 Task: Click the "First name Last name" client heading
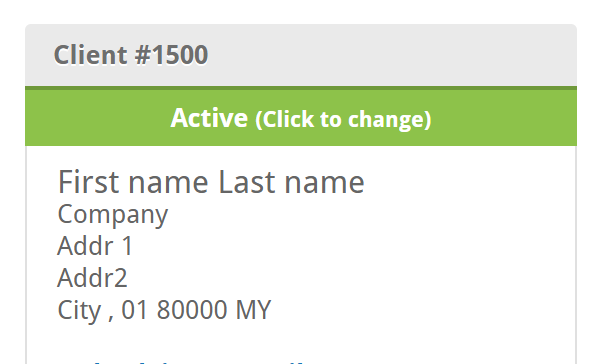211,182
